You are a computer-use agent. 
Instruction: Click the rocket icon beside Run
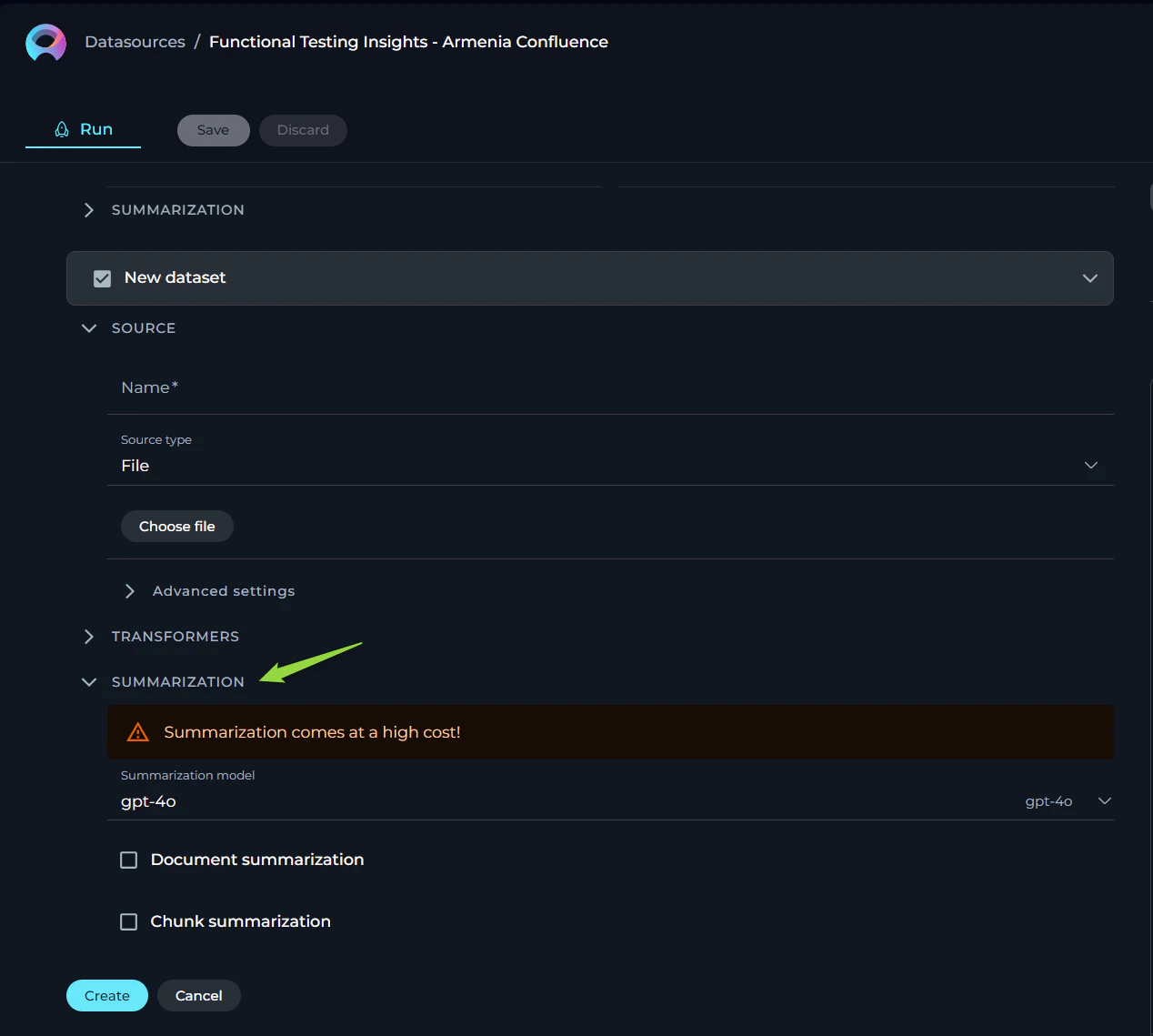(62, 129)
